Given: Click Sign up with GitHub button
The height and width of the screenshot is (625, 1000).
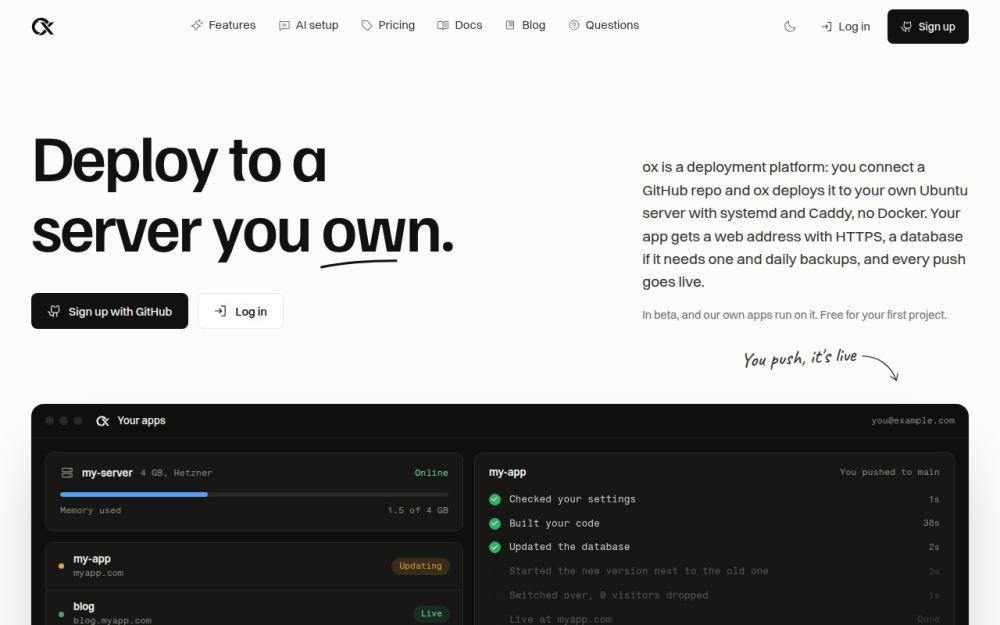Looking at the screenshot, I should (x=110, y=311).
